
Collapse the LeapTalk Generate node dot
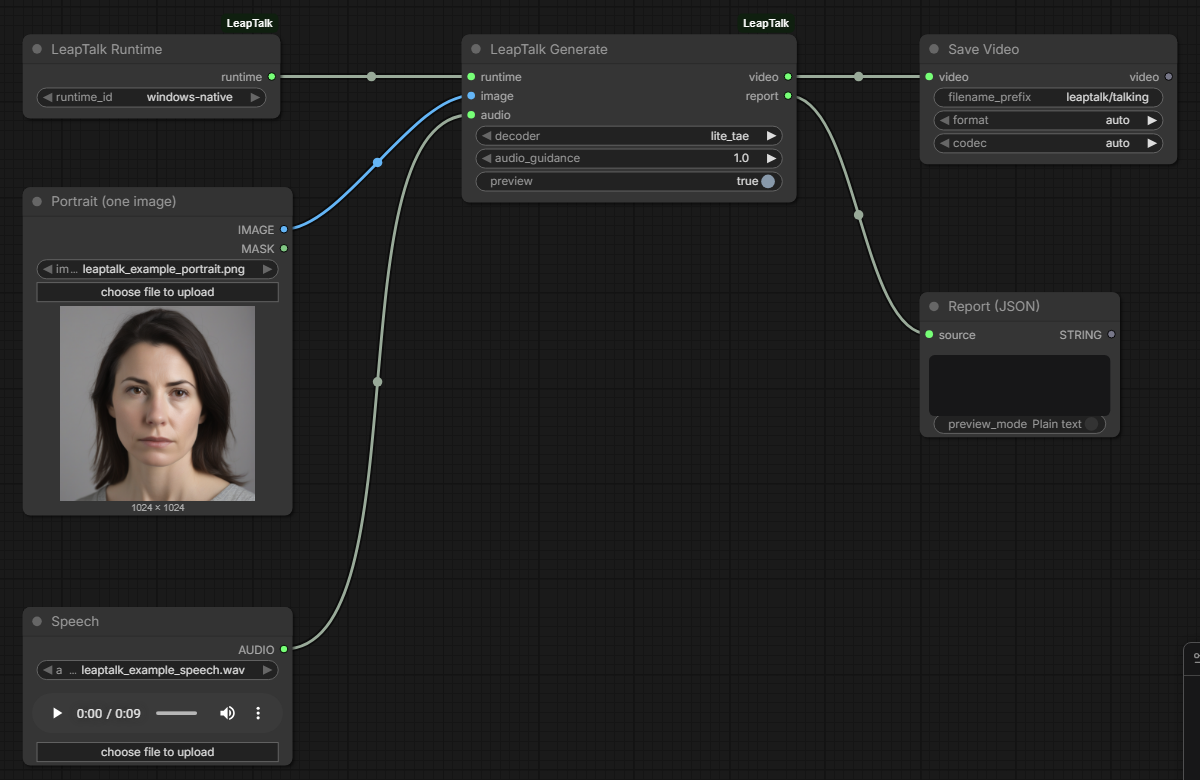point(476,49)
